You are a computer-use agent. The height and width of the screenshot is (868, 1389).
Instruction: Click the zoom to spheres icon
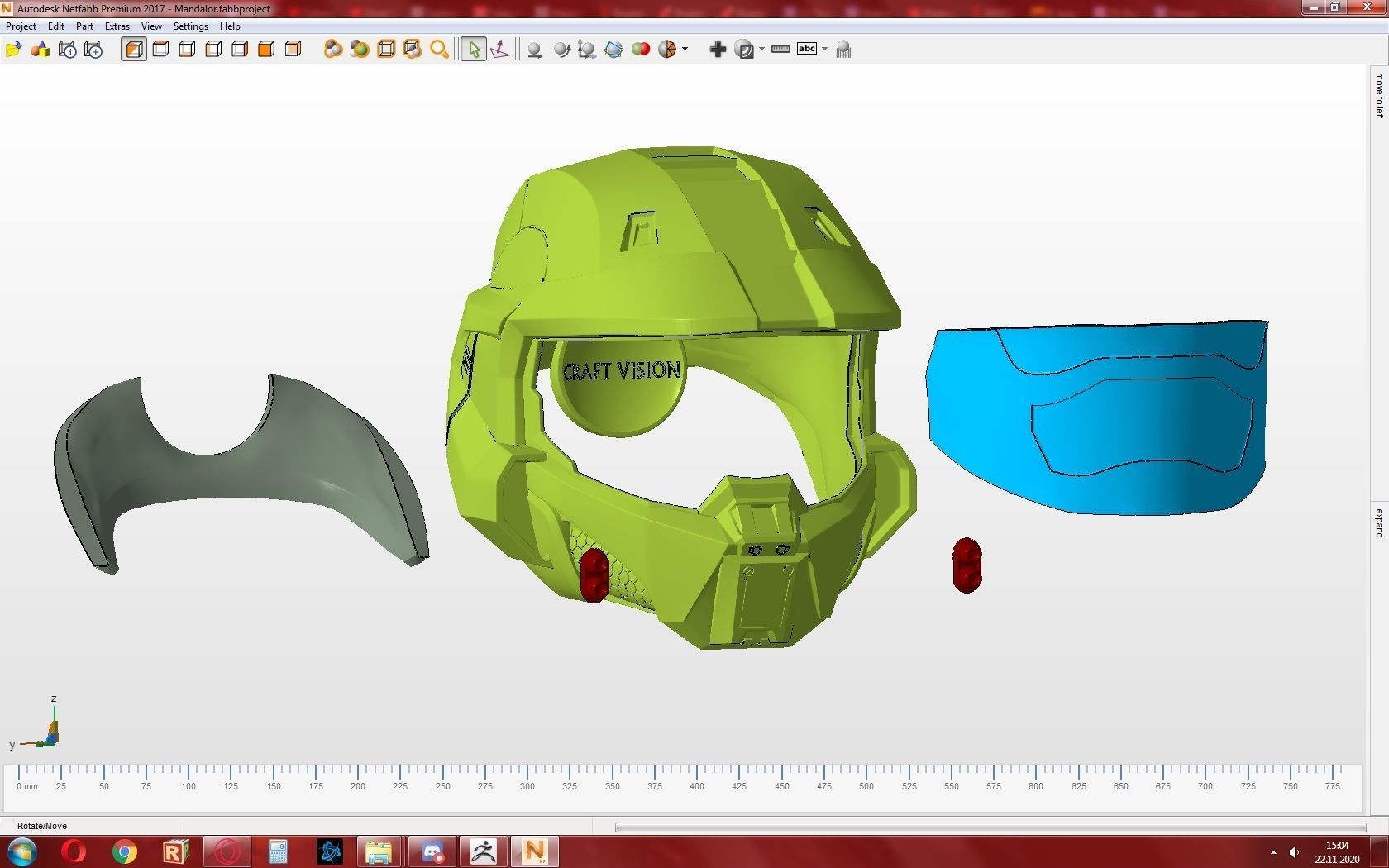(x=333, y=50)
